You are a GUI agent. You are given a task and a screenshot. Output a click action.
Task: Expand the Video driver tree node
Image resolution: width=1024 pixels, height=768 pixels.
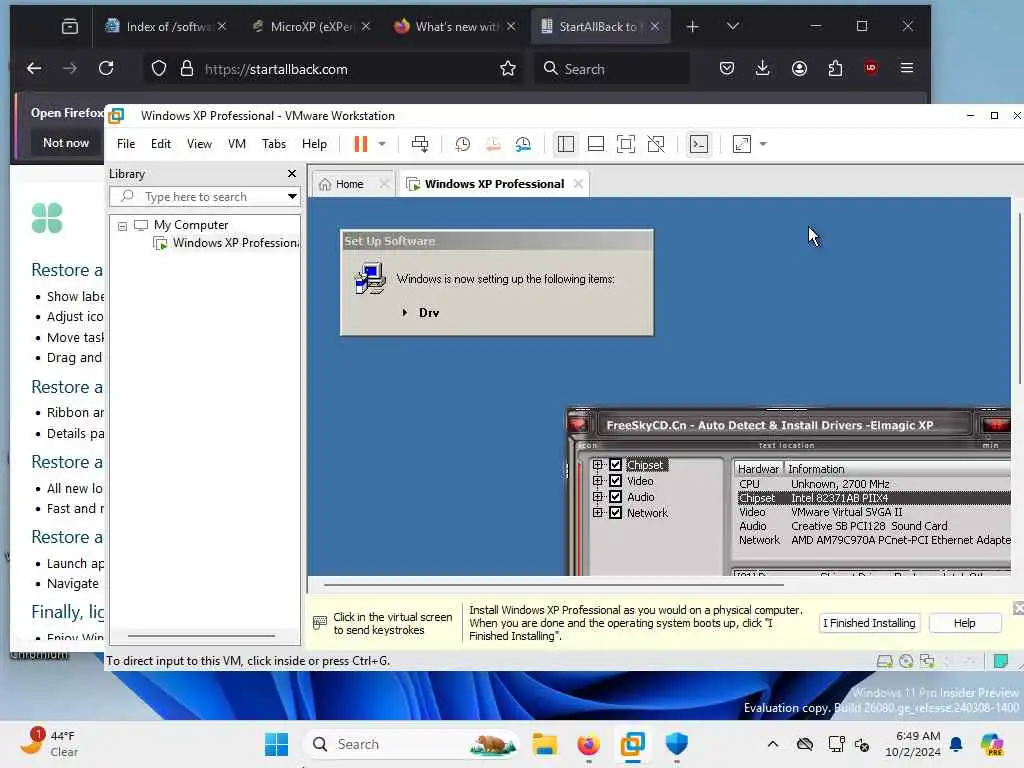[598, 481]
